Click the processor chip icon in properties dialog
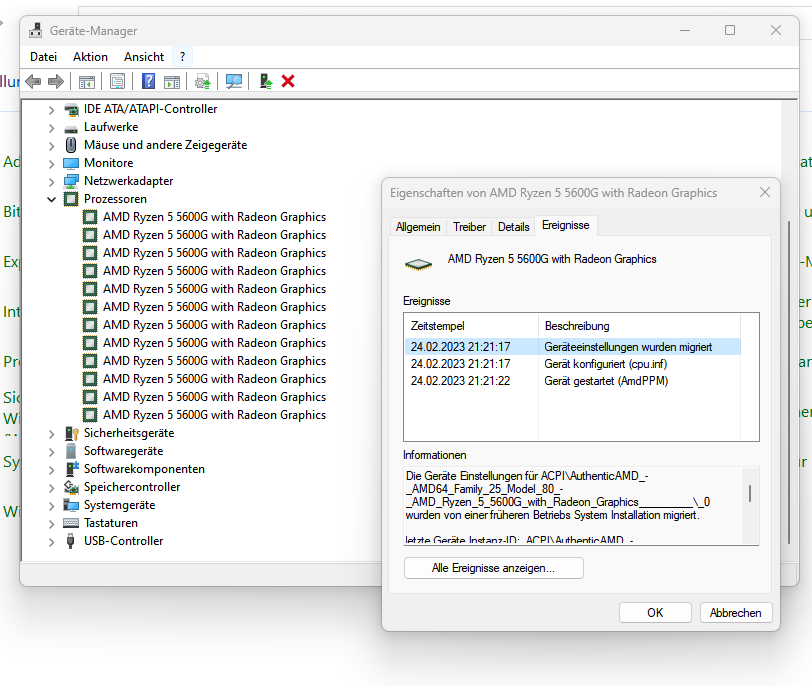The width and height of the screenshot is (812, 686). (418, 264)
